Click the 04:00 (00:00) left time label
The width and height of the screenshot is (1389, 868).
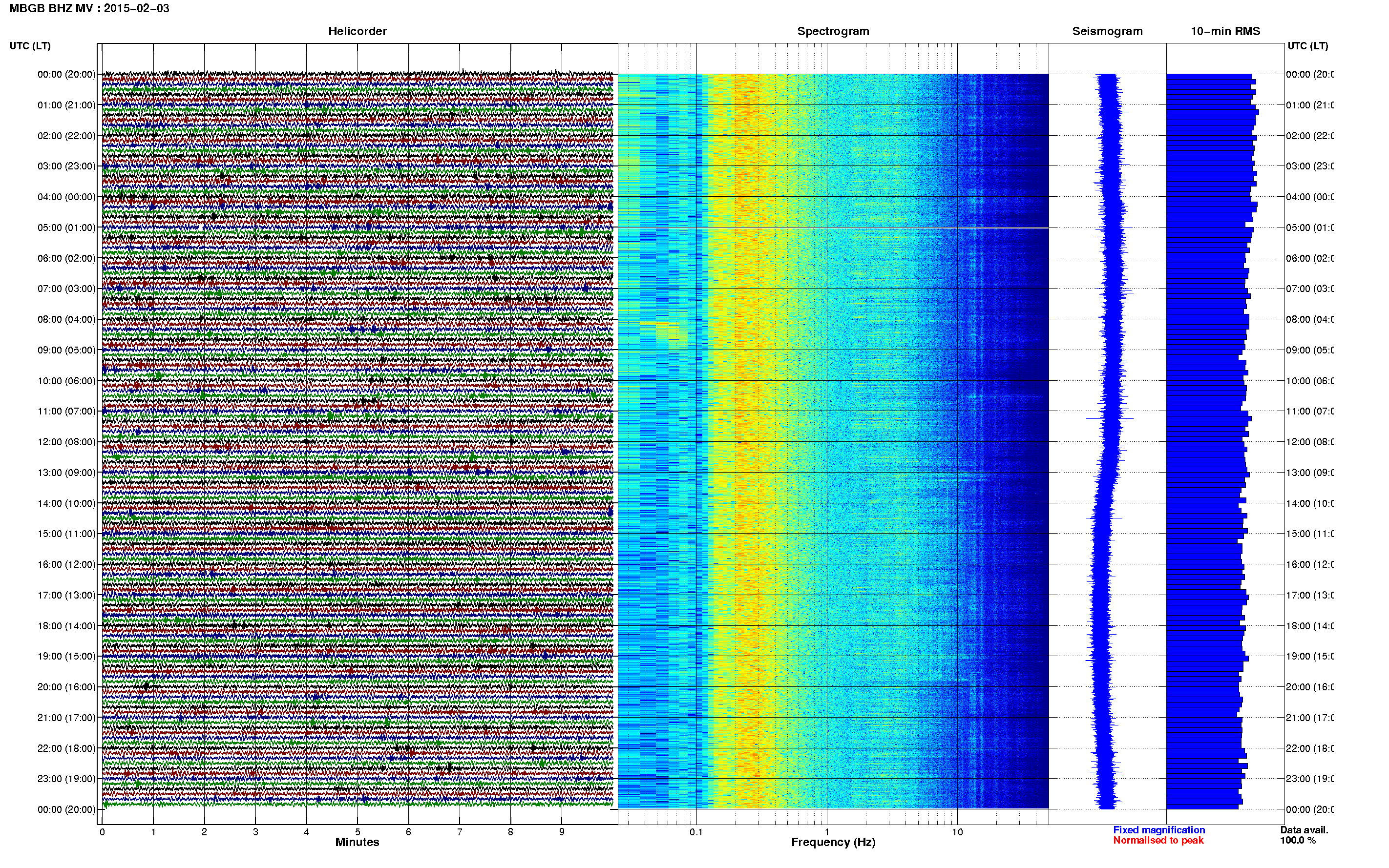pyautogui.click(x=66, y=197)
